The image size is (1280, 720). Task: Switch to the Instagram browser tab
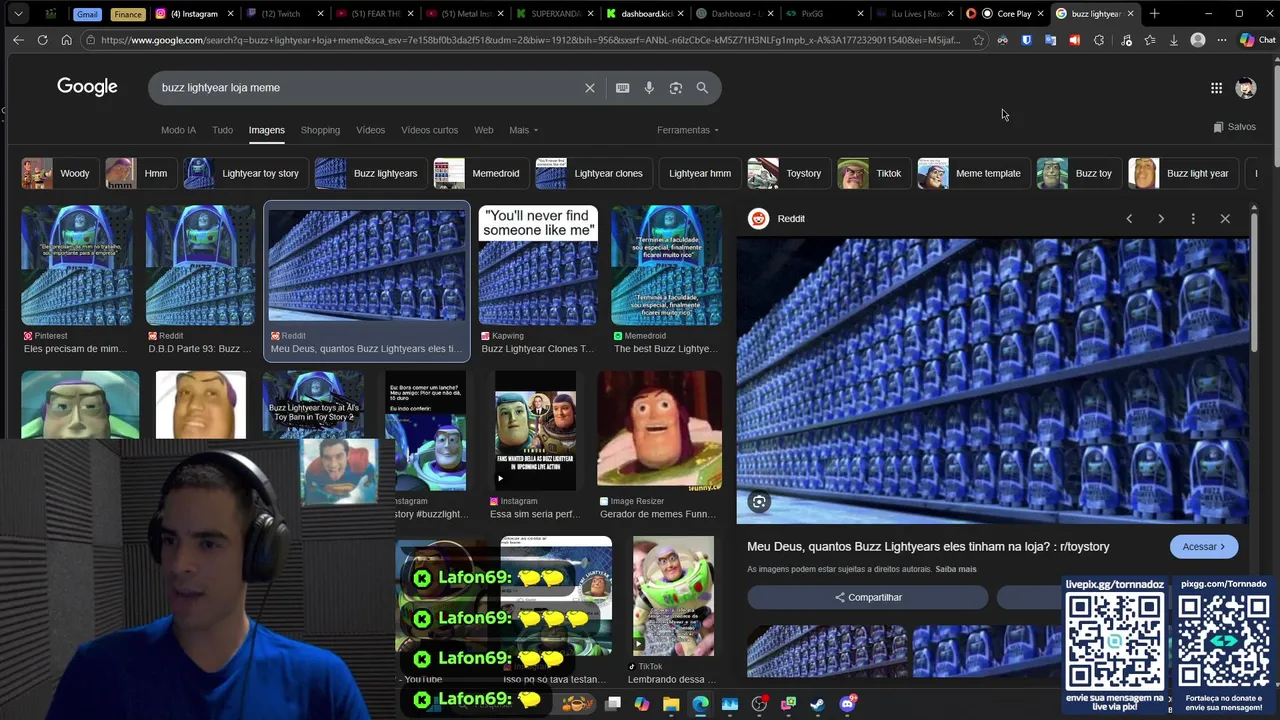pos(195,14)
